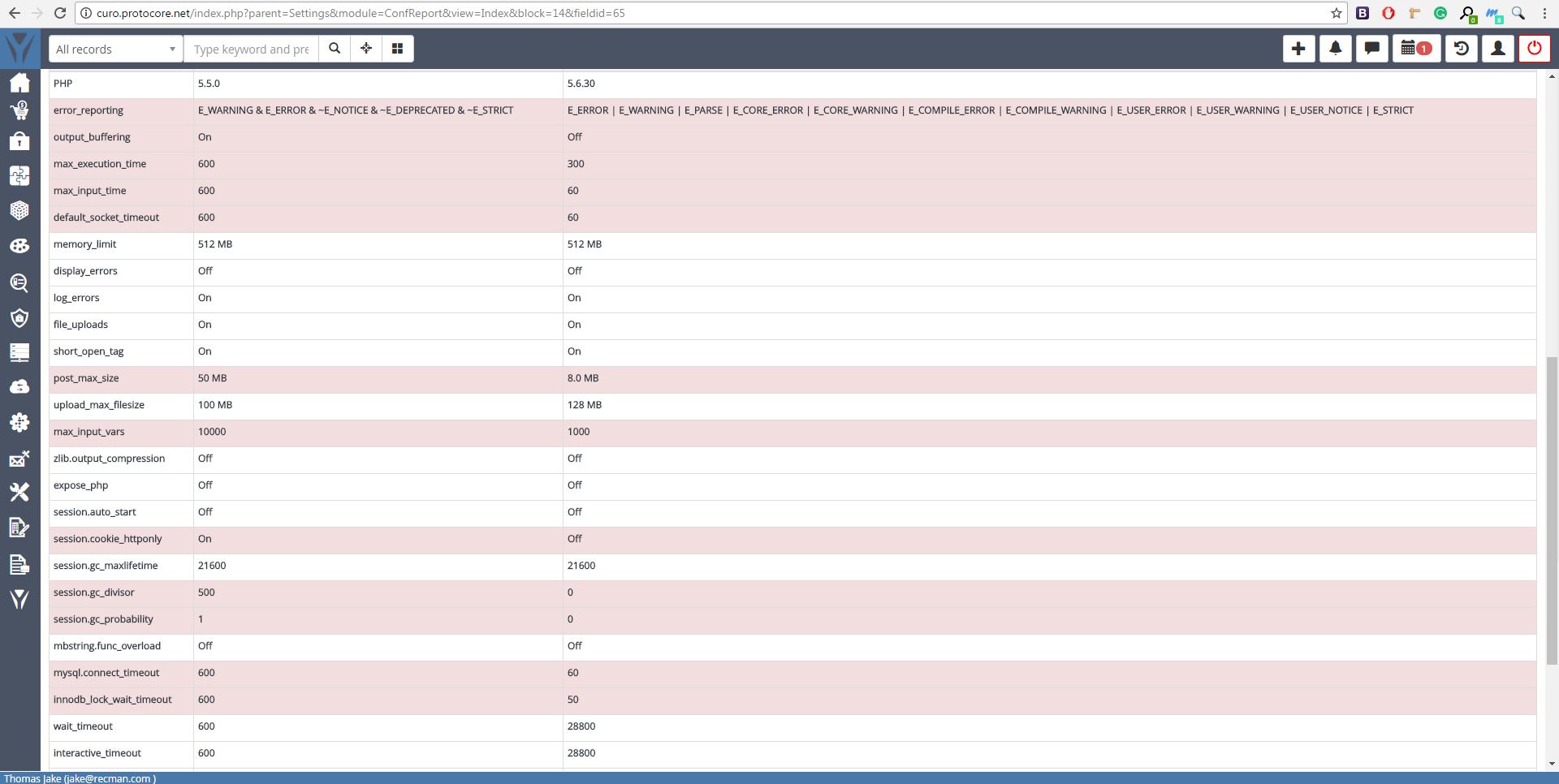1559x784 pixels.
Task: Click the puzzle piece sidebar icon
Action: 19,175
